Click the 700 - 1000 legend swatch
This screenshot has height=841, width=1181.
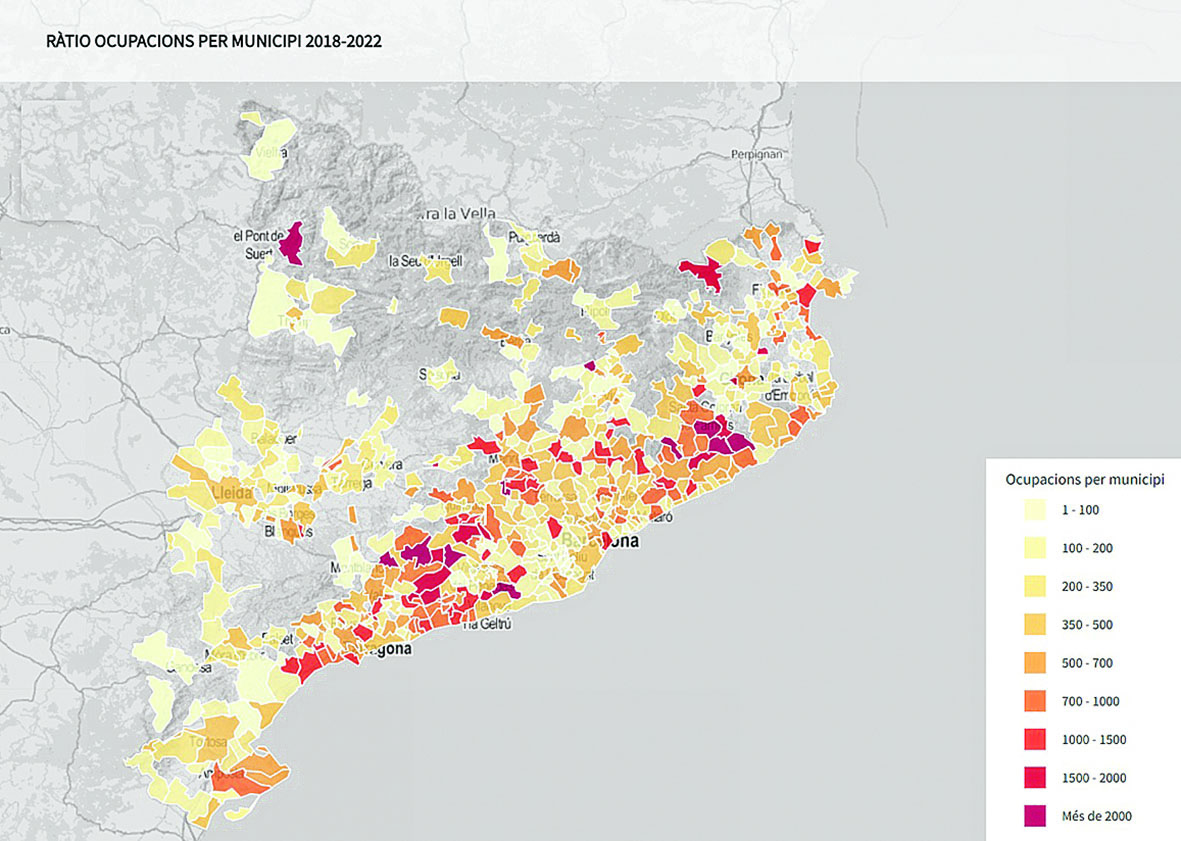[x=1035, y=701]
